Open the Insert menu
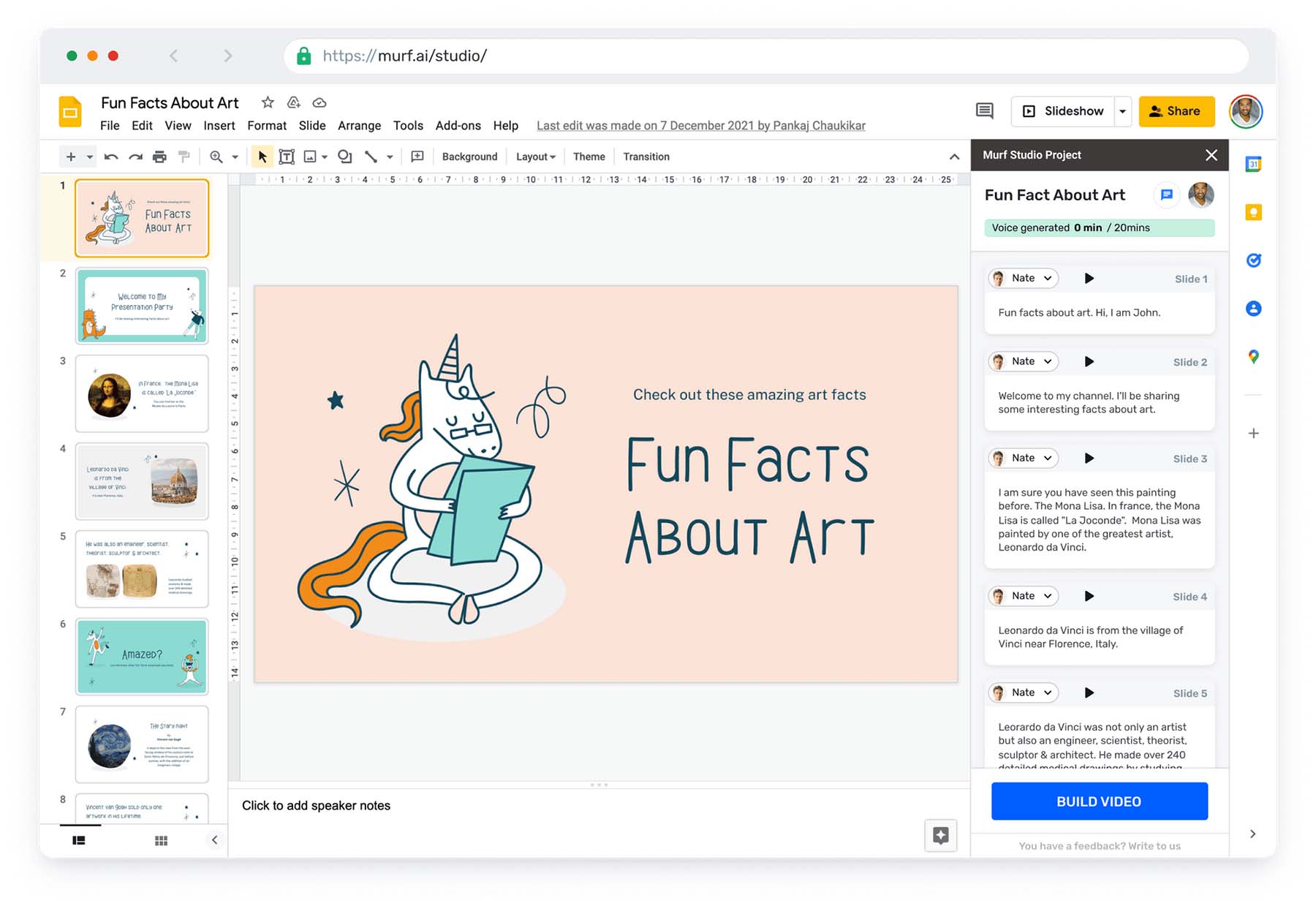The image size is (1316, 909). click(219, 125)
